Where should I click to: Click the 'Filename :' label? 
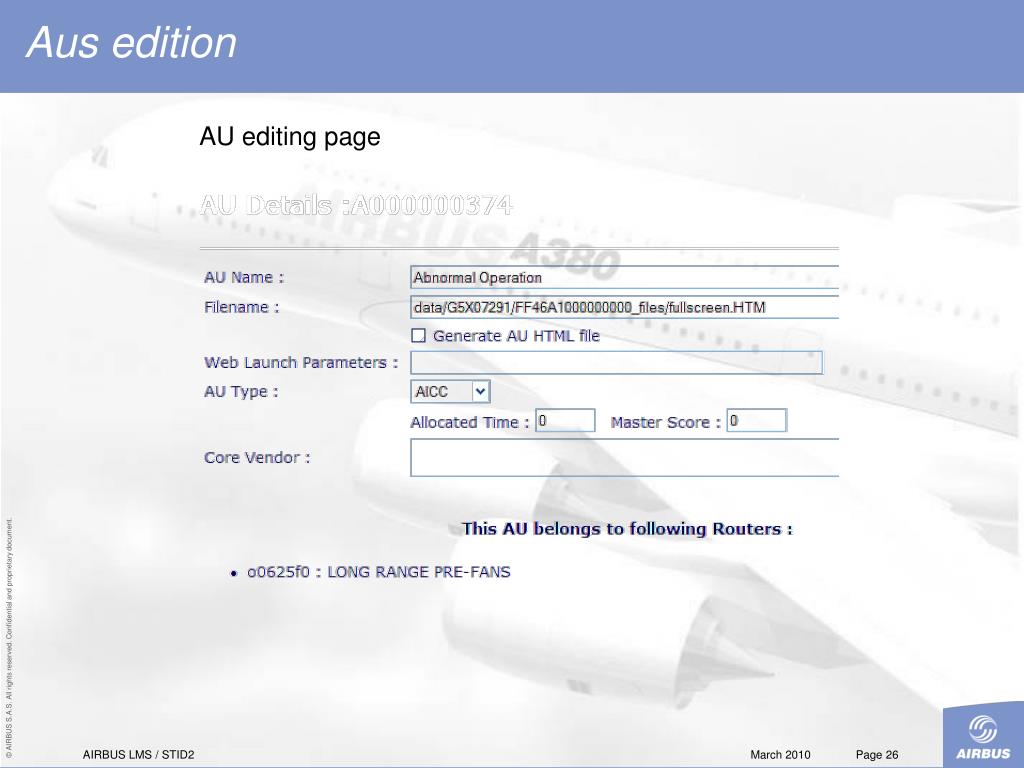tap(242, 307)
